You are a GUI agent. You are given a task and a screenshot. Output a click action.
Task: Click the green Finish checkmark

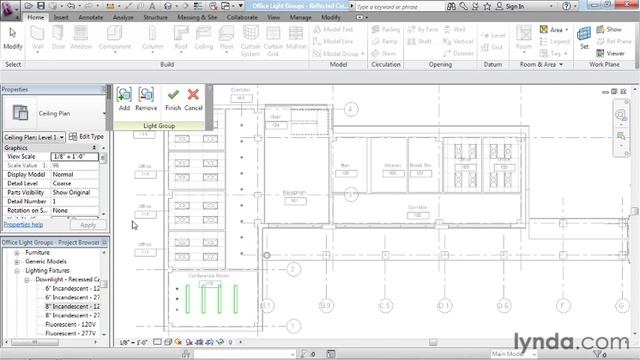pyautogui.click(x=173, y=95)
